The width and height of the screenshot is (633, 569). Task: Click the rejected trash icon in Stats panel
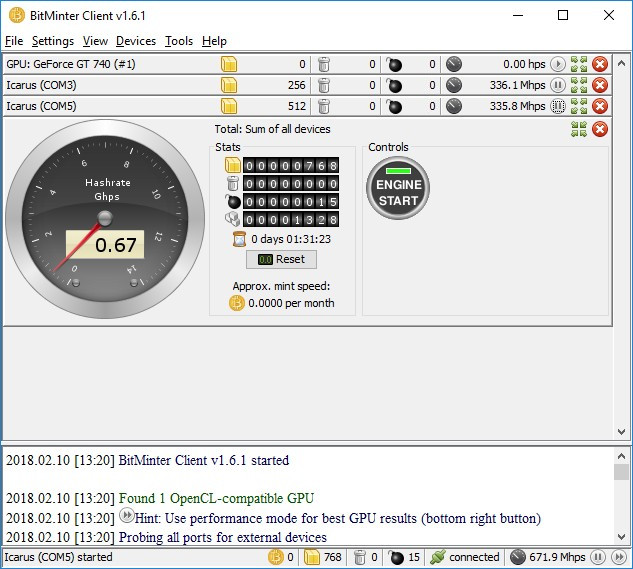pos(233,183)
